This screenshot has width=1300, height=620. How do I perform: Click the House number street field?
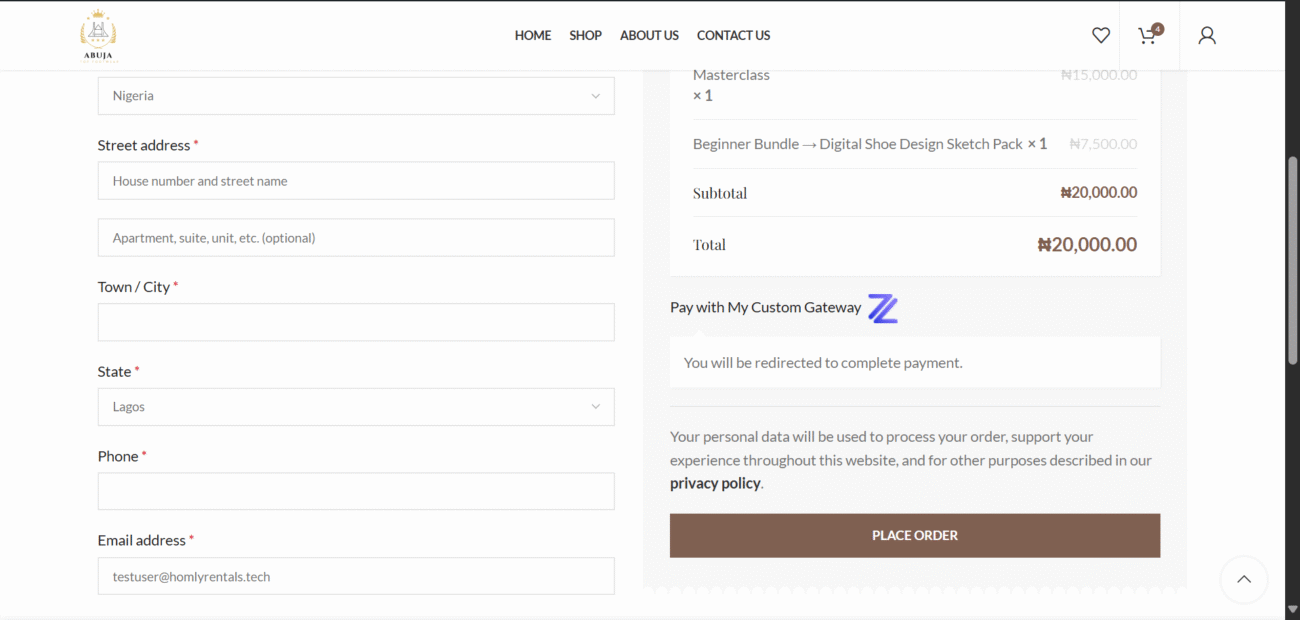[x=356, y=181]
